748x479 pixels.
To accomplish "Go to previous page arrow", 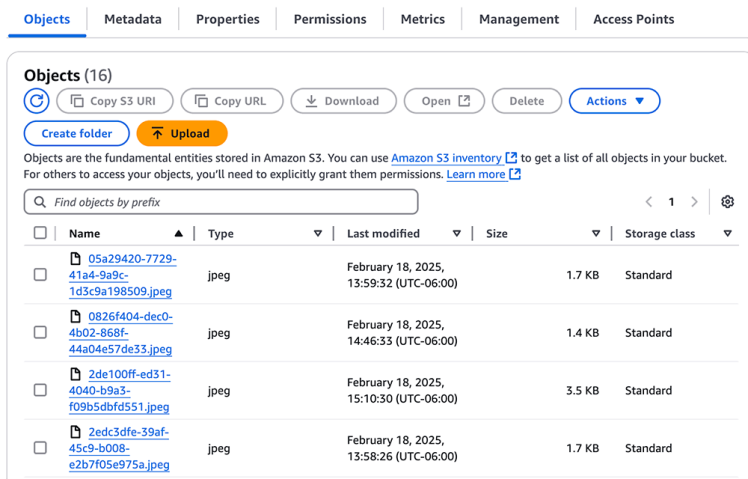I will click(648, 202).
